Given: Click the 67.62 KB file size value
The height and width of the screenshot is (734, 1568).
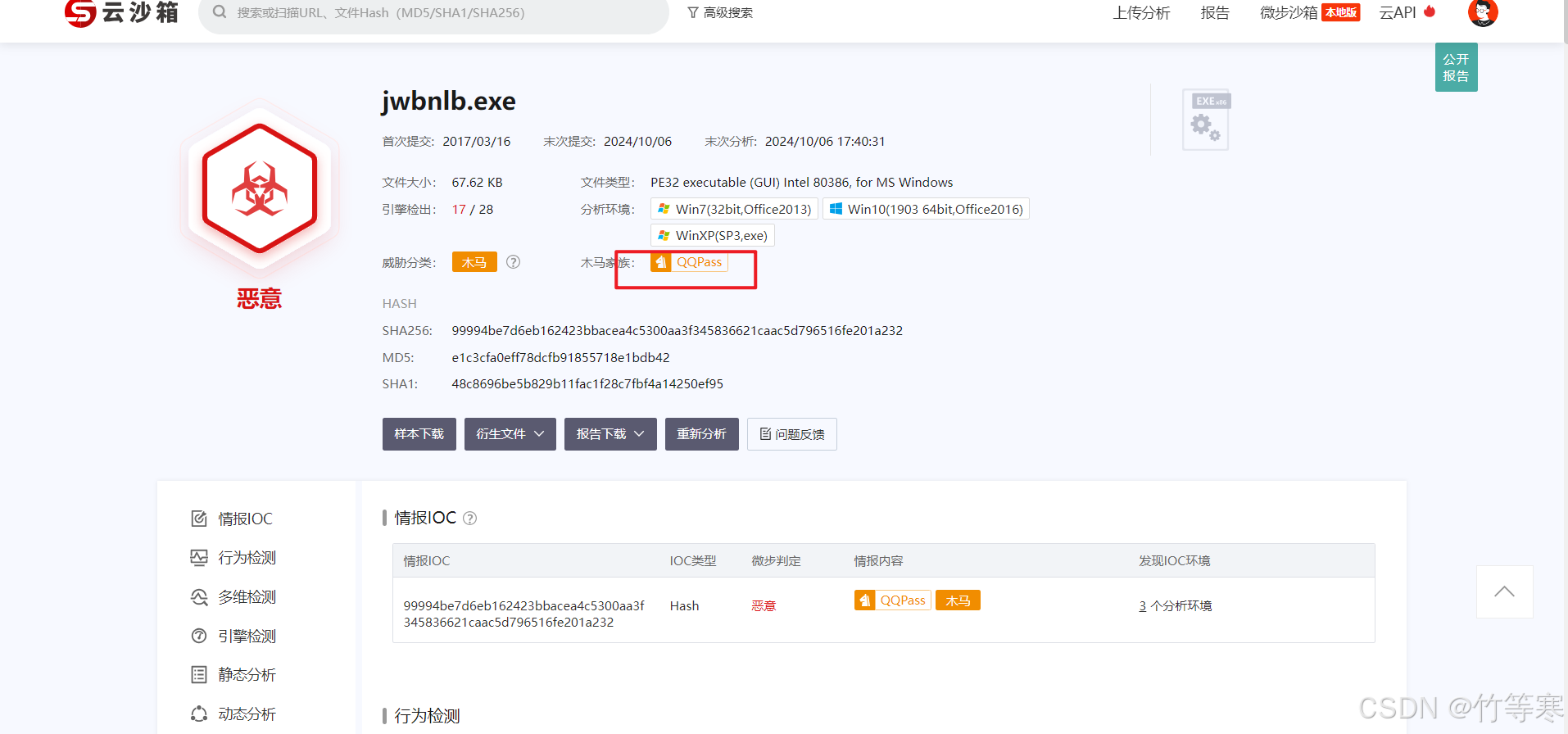Looking at the screenshot, I should (x=477, y=183).
